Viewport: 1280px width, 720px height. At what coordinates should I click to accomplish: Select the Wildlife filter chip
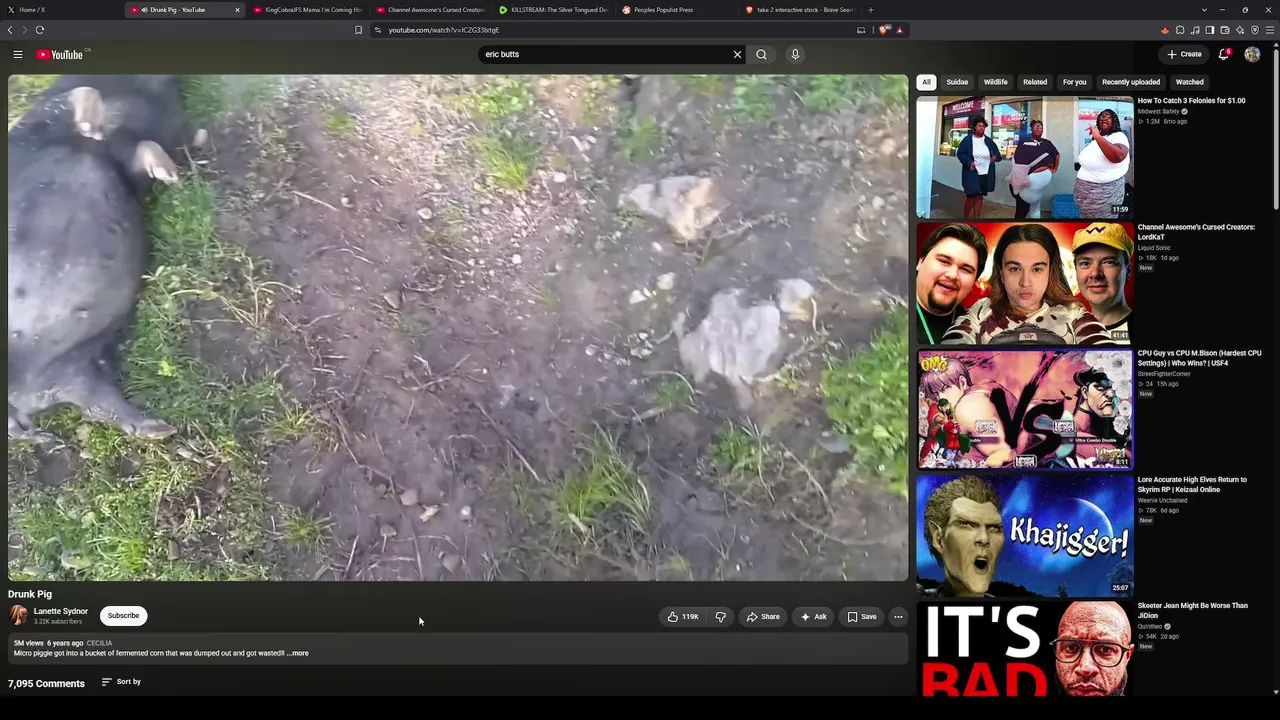click(x=995, y=82)
